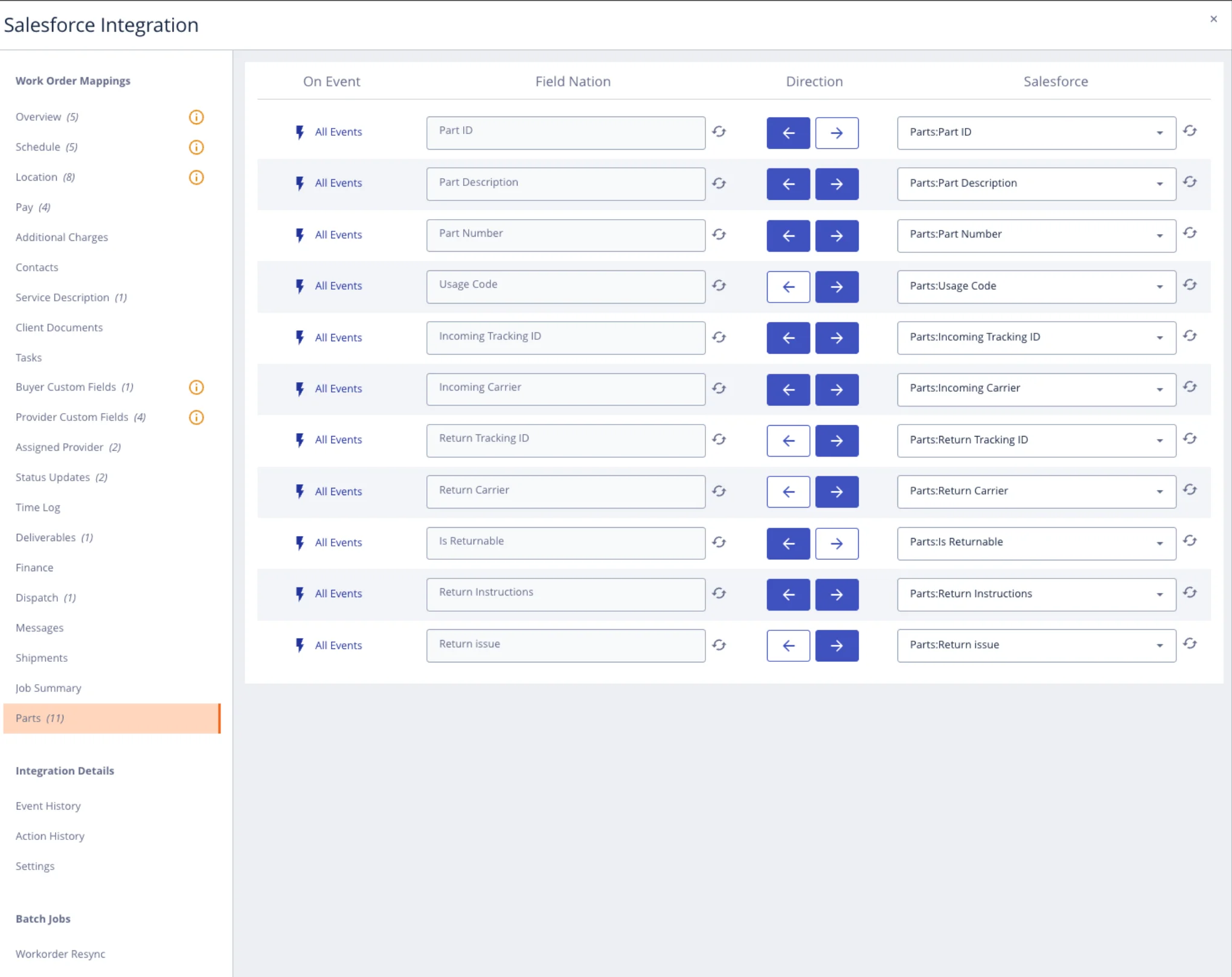This screenshot has height=977, width=1232.
Task: Open the Parts:Part ID Salesforce dropdown
Action: [1036, 133]
